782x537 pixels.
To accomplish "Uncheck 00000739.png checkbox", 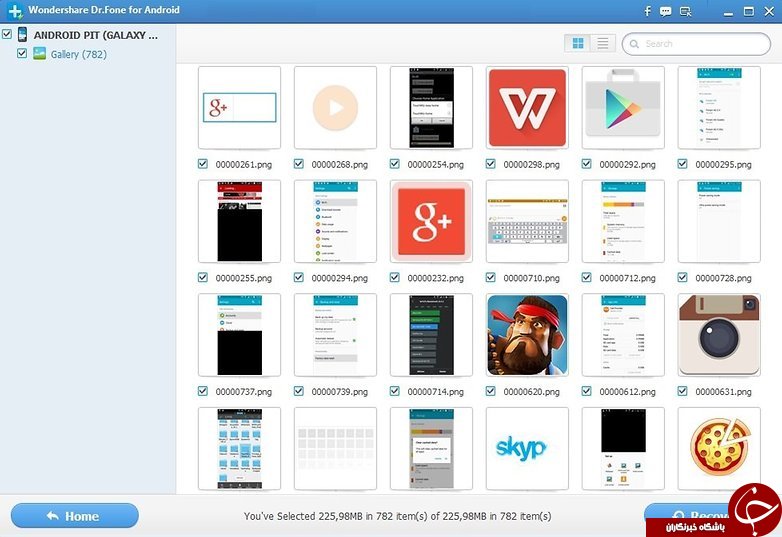I will pos(299,391).
